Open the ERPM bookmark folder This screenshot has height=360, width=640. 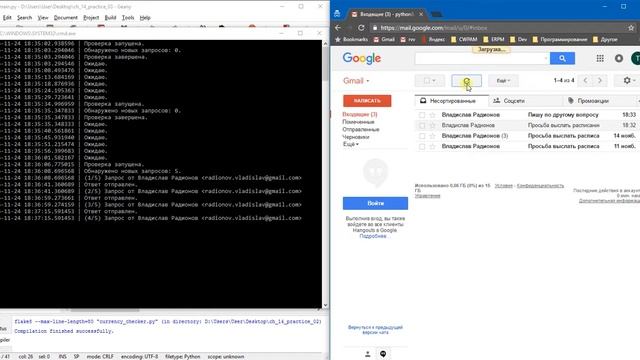point(494,40)
